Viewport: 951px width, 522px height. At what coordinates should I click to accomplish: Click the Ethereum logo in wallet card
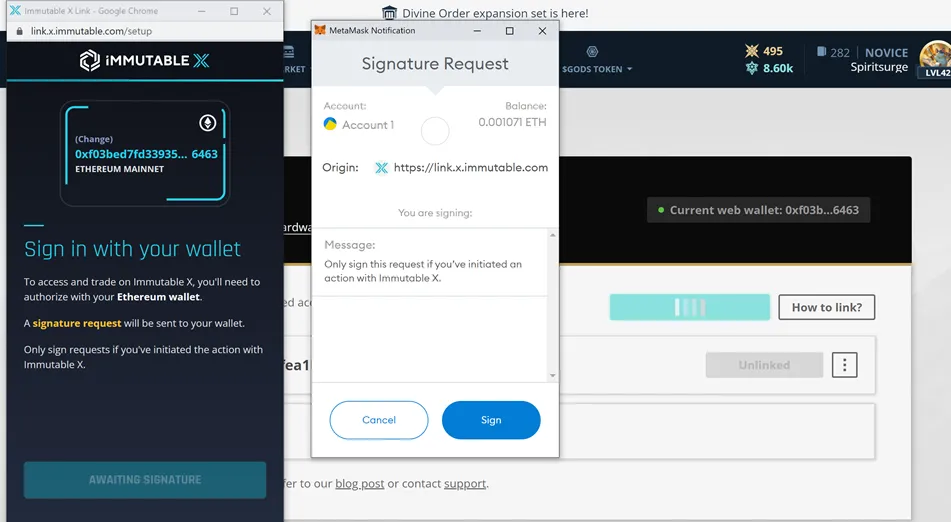(x=207, y=123)
